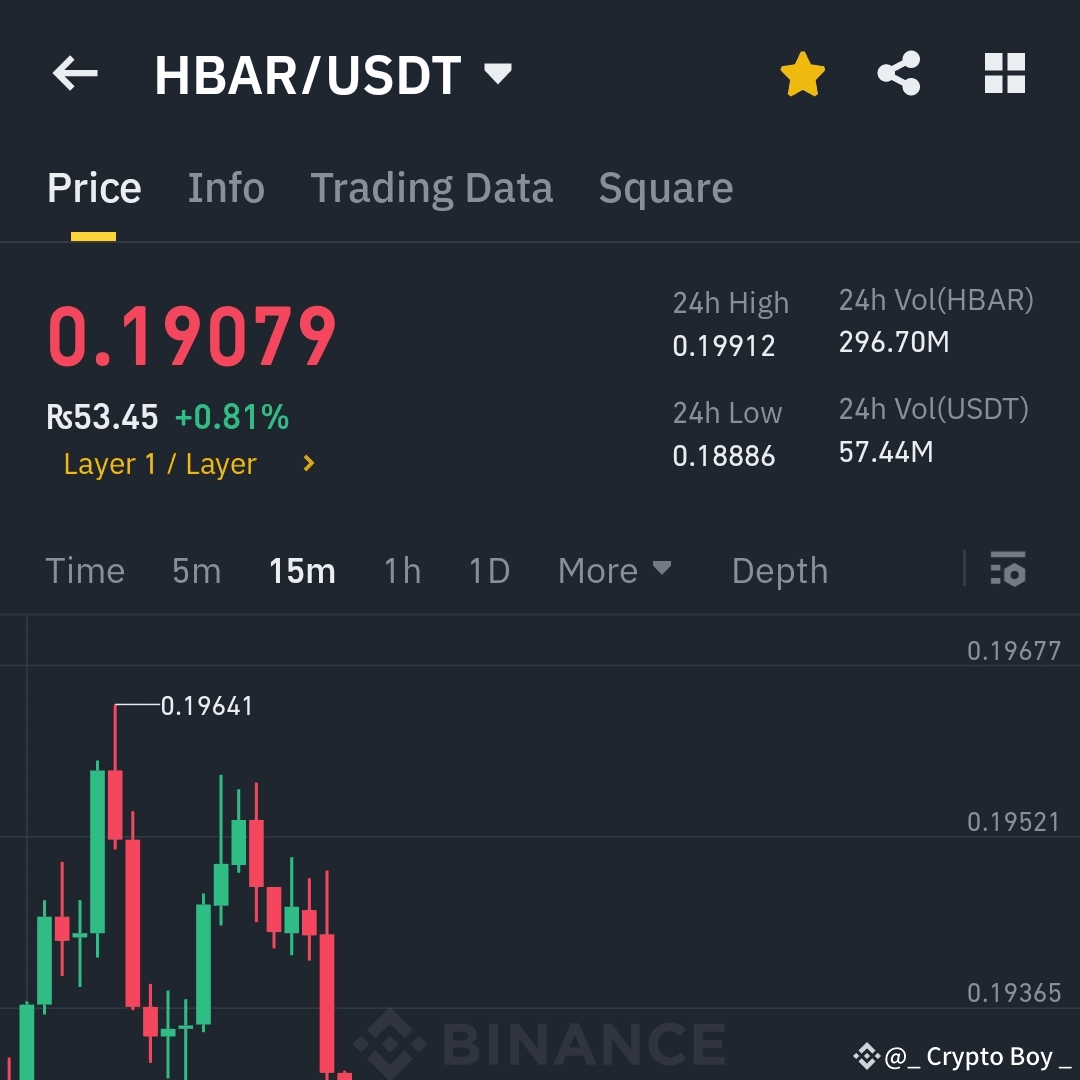Select the 5m interval
Viewport: 1080px width, 1080px height.
pyautogui.click(x=196, y=571)
